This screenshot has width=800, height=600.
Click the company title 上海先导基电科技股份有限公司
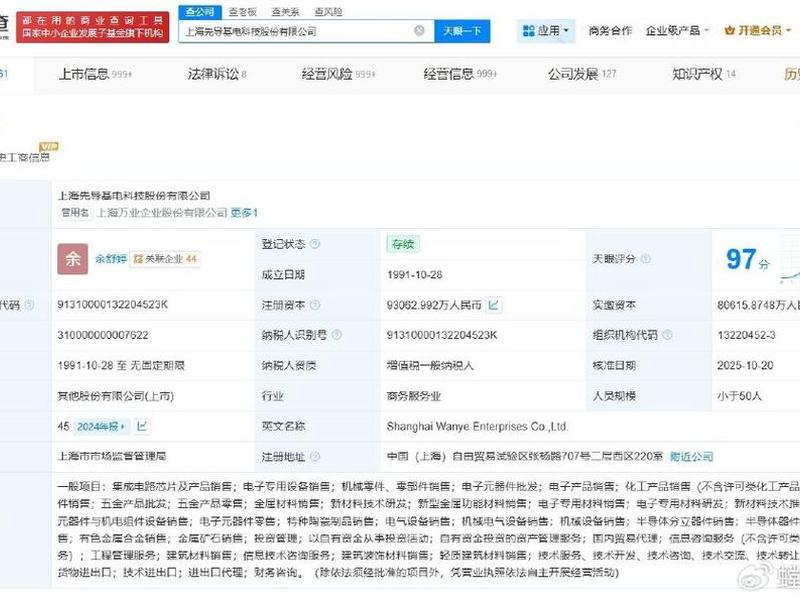[x=134, y=195]
